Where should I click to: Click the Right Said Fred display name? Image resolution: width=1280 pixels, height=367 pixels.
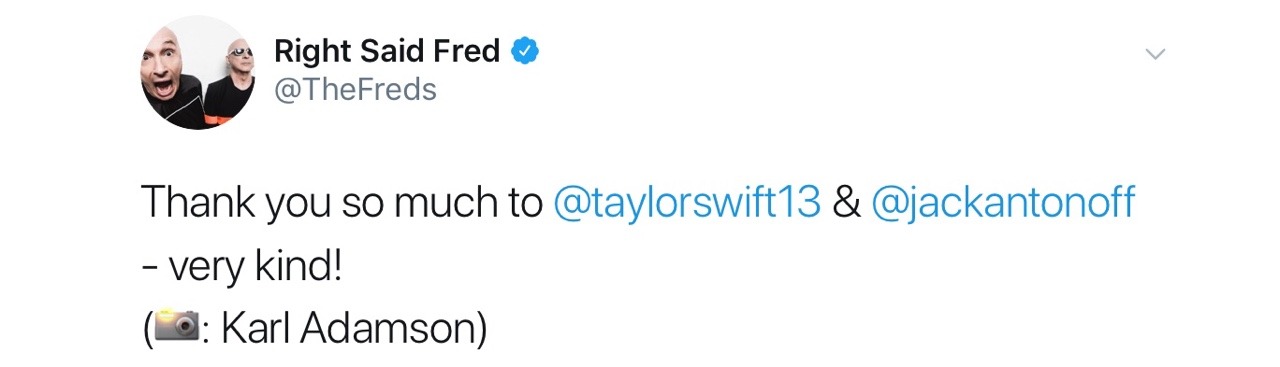(387, 50)
